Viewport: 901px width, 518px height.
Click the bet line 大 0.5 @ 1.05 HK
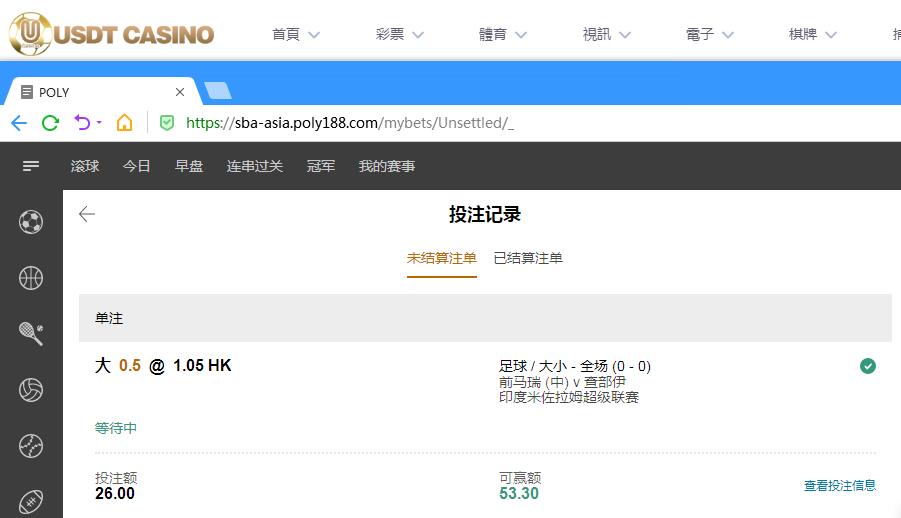(163, 366)
